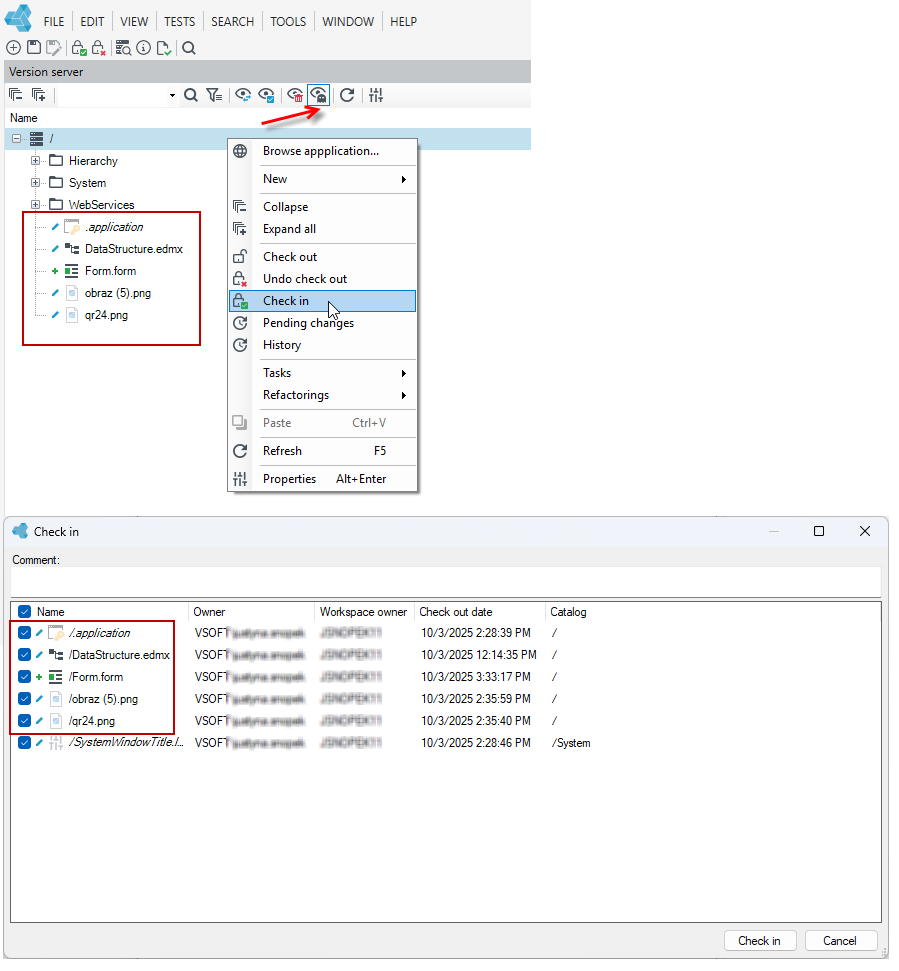Image resolution: width=899 pixels, height=971 pixels.
Task: Click the Collapse all icon in Version server toolbar
Action: [15, 95]
